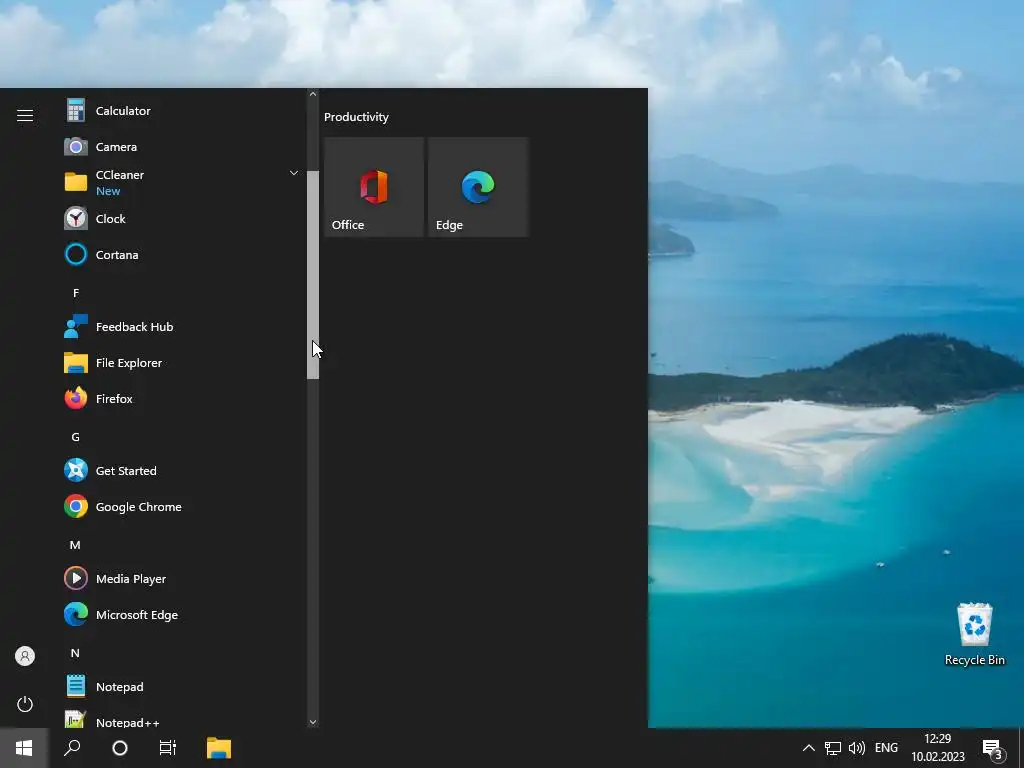Click the Productivity group title

357,117
